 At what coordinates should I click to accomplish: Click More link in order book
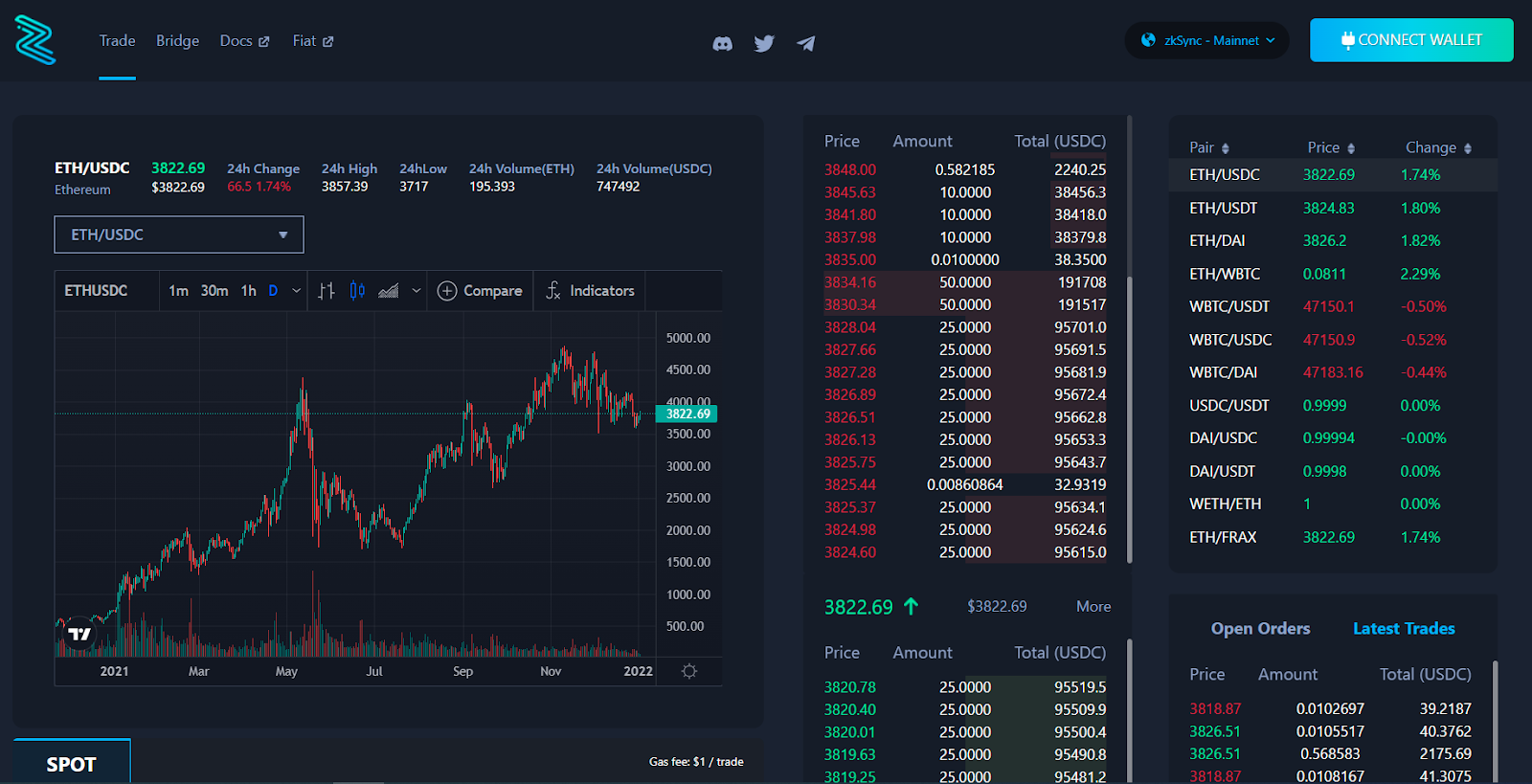pyautogui.click(x=1093, y=607)
